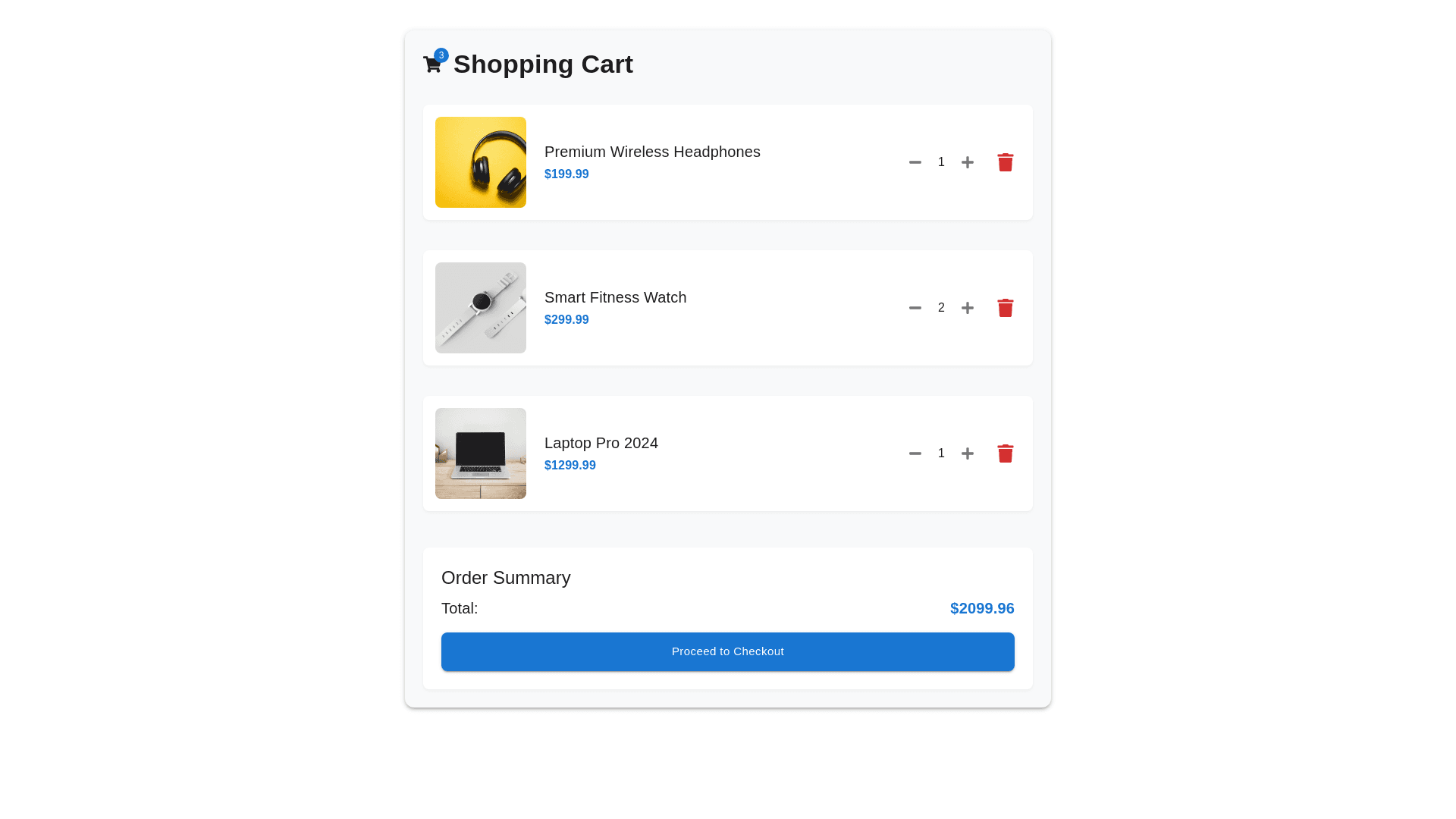
Task: Increase Premium Wireless Headphones quantity
Action: [x=968, y=162]
